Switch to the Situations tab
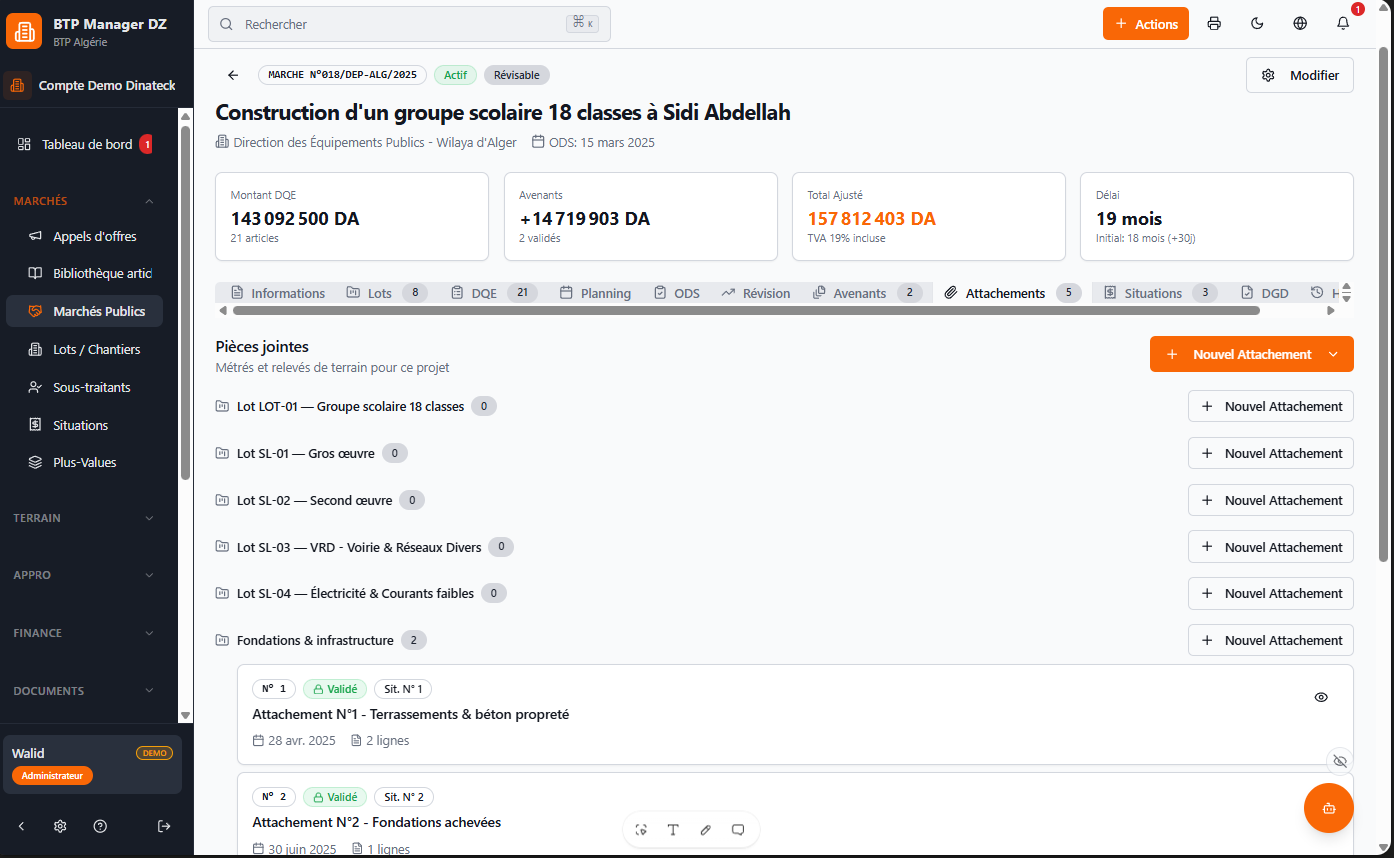The image size is (1394, 858). coord(1160,293)
